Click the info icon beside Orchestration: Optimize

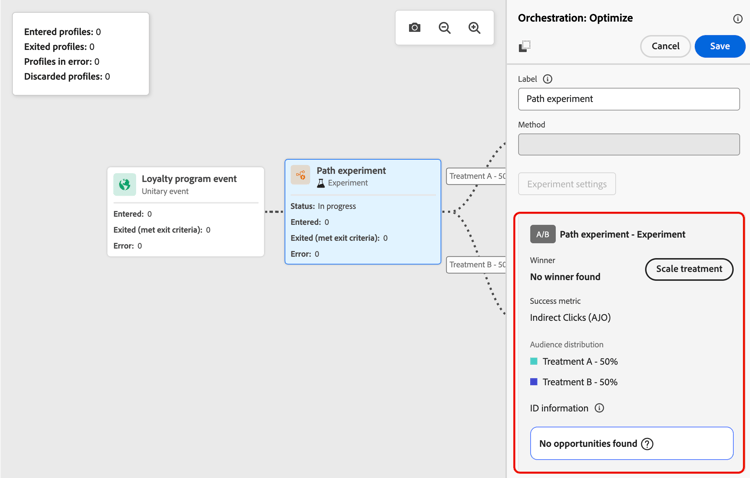coord(738,19)
